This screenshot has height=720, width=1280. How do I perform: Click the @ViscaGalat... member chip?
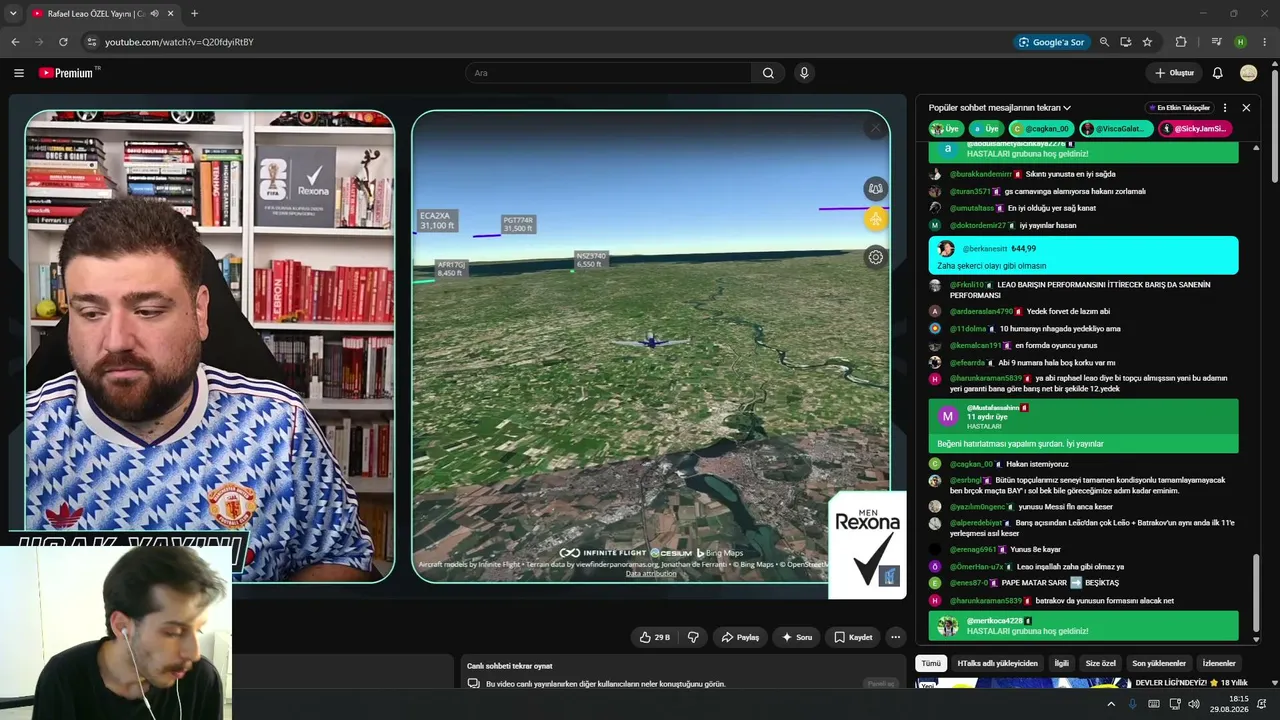tap(1116, 129)
